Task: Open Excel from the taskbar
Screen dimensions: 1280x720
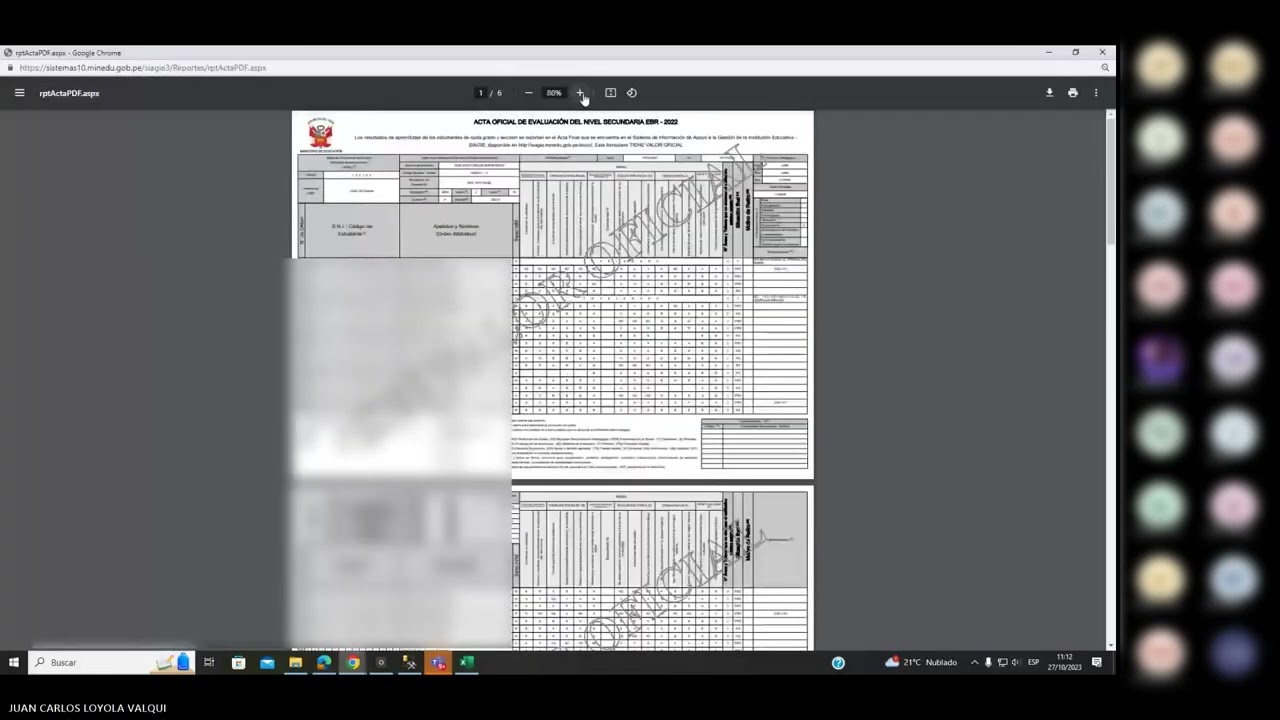Action: click(466, 662)
